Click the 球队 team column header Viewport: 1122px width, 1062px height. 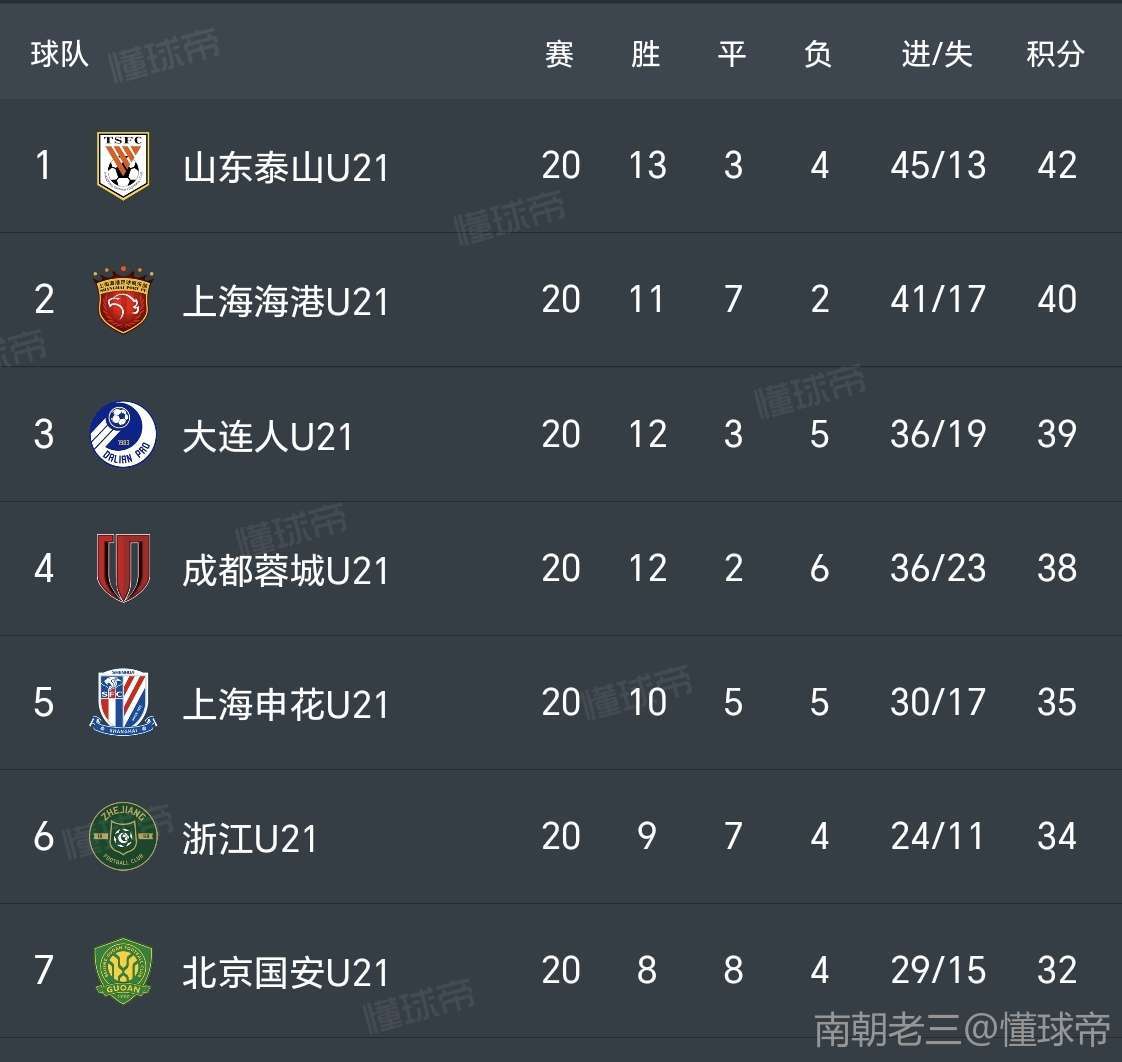tap(59, 54)
